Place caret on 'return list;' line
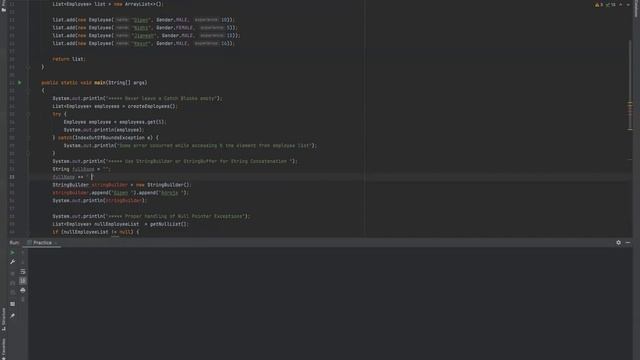The height and width of the screenshot is (360, 640). click(x=69, y=59)
